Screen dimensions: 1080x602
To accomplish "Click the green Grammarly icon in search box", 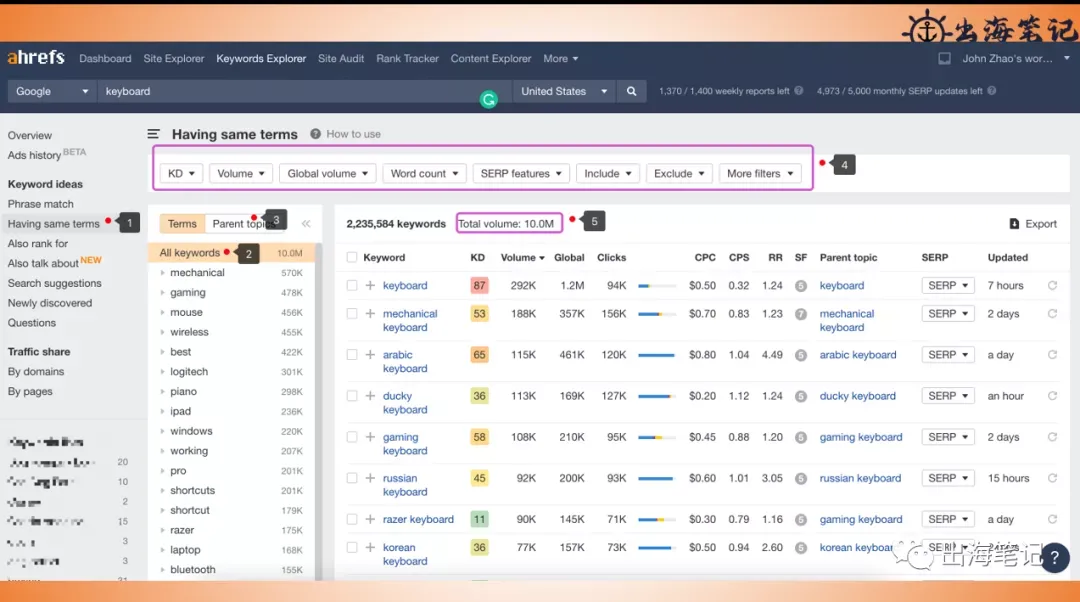I will pos(488,100).
